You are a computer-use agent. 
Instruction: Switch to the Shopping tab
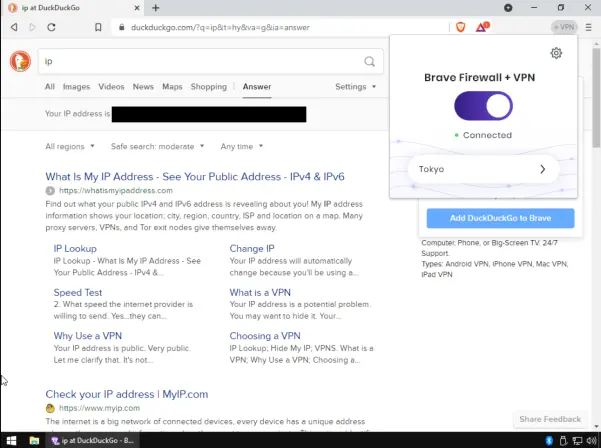209,87
